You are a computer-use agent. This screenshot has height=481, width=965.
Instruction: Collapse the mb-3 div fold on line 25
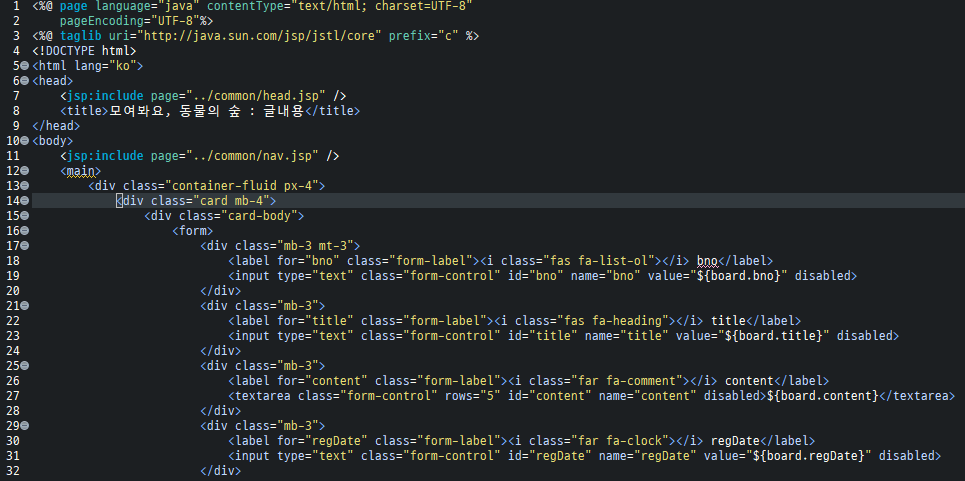click(25, 366)
